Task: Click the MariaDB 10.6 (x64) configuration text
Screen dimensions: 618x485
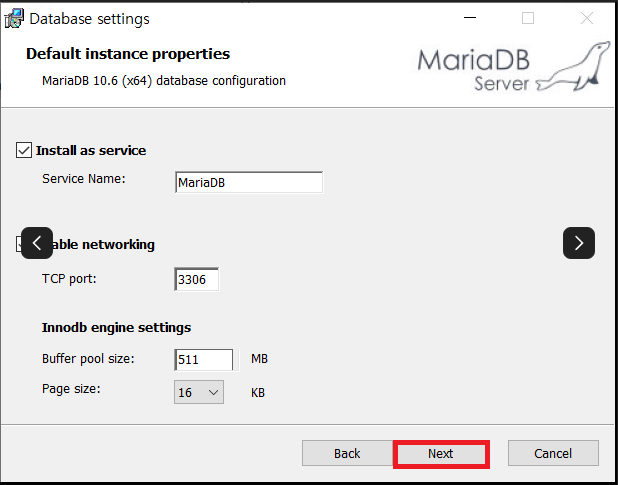Action: [x=164, y=81]
